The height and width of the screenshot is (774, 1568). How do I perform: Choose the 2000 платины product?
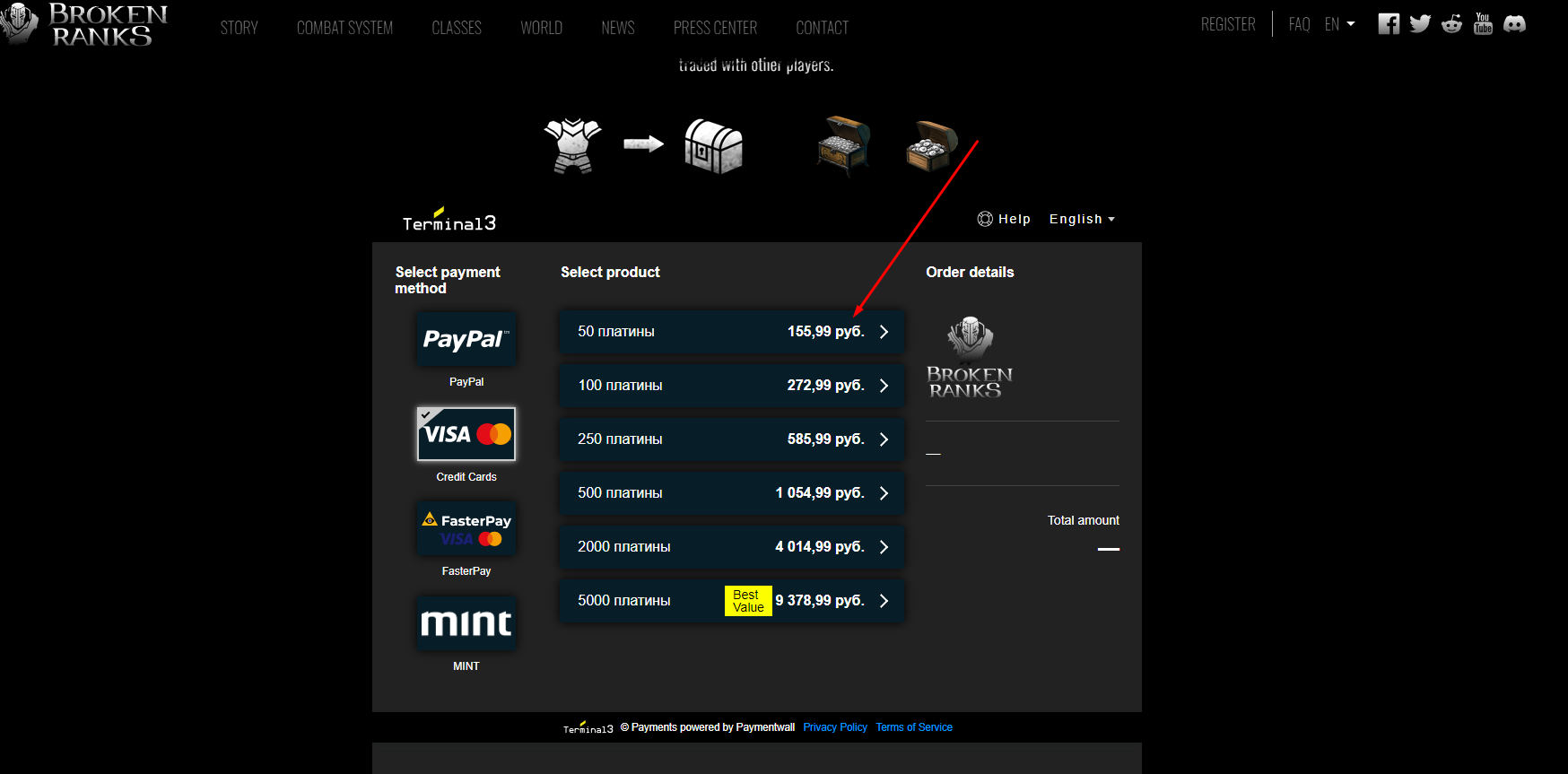[x=731, y=547]
